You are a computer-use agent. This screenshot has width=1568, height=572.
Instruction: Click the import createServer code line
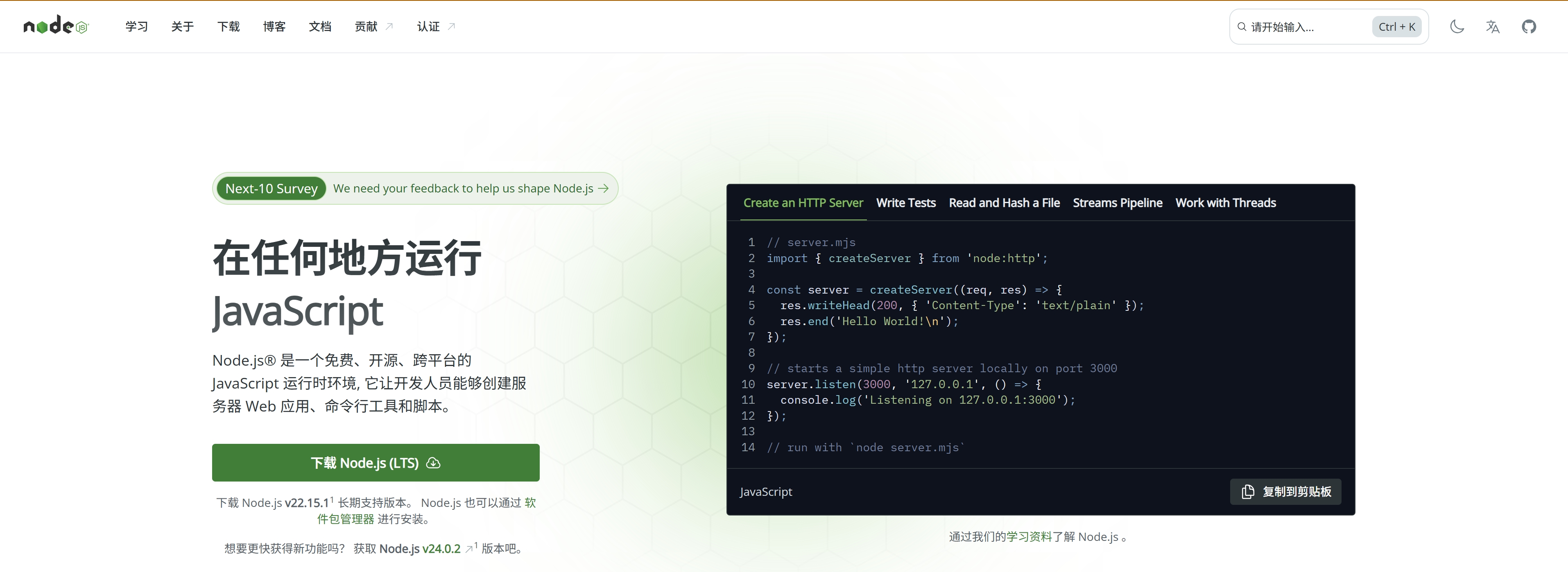tap(907, 258)
